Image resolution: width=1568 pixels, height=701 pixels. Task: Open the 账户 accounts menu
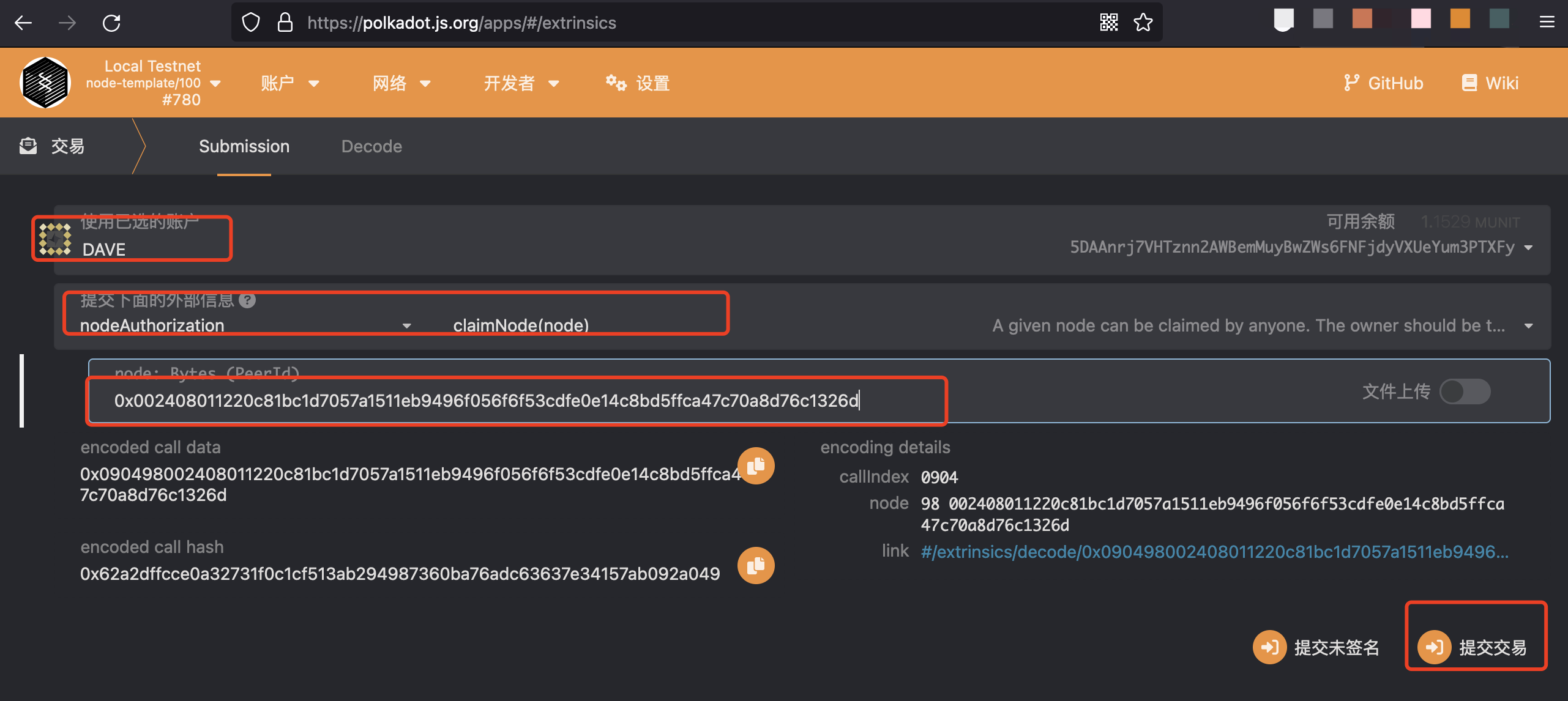(x=289, y=83)
